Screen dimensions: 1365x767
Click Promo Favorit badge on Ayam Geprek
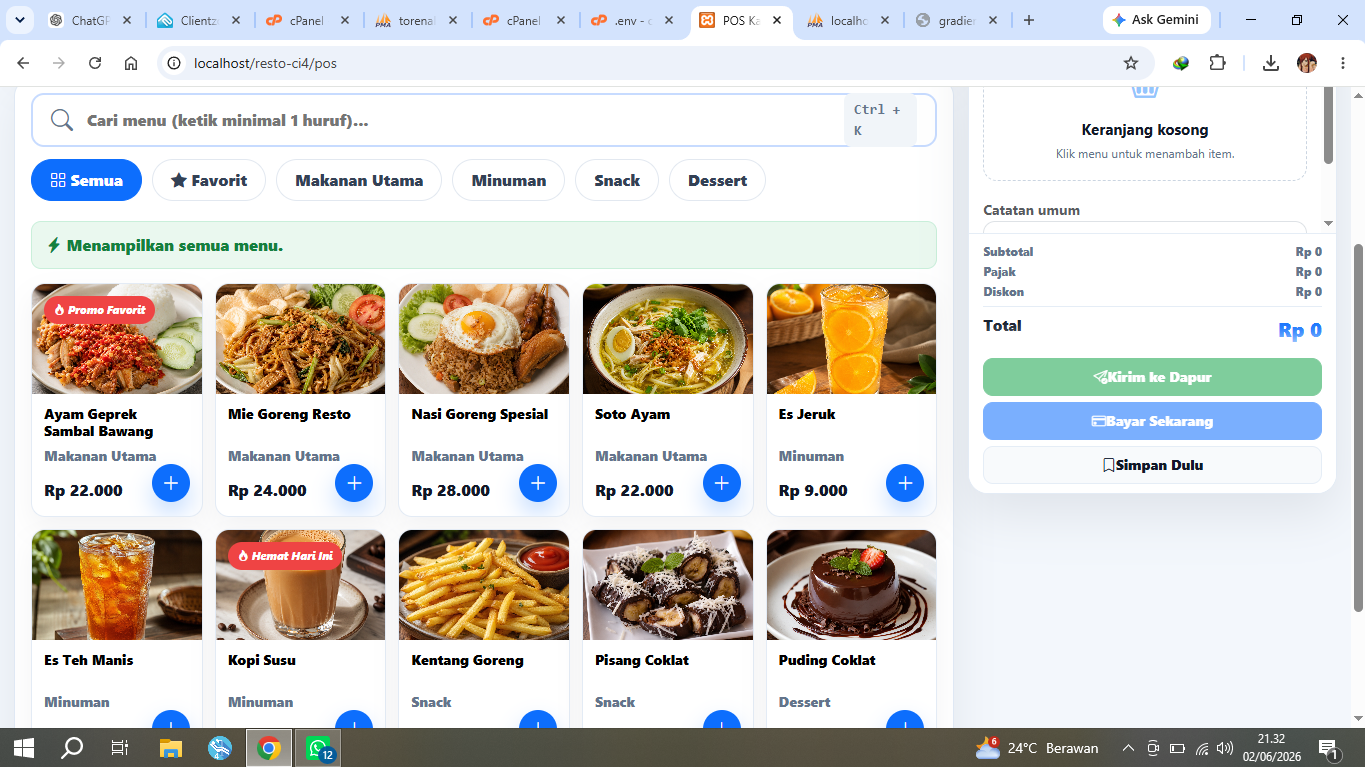coord(99,310)
